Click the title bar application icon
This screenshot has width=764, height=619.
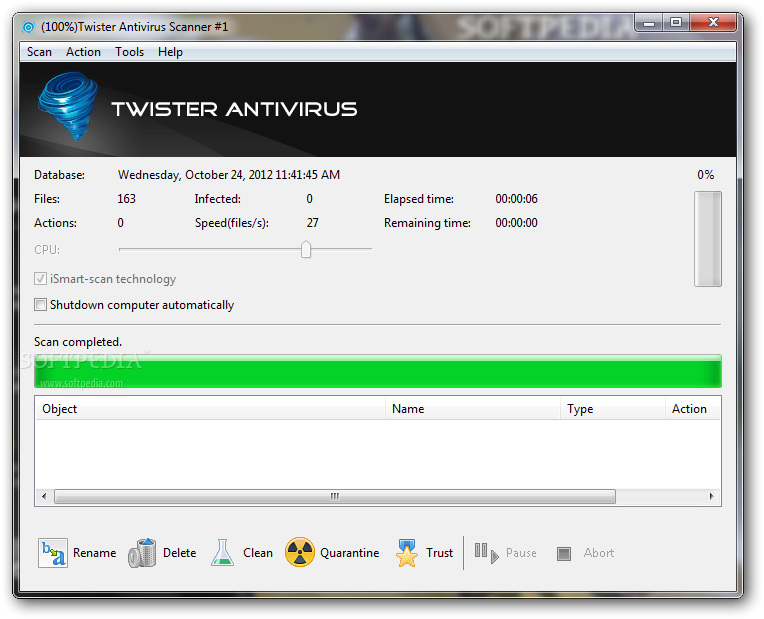pyautogui.click(x=28, y=27)
